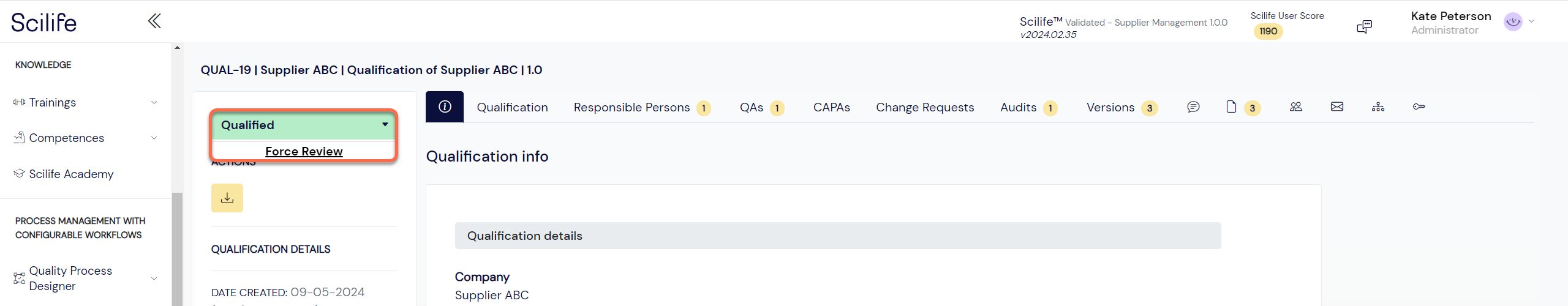Screen dimensions: 1568x306
Task: Open the key permissions icon tab
Action: (1419, 107)
